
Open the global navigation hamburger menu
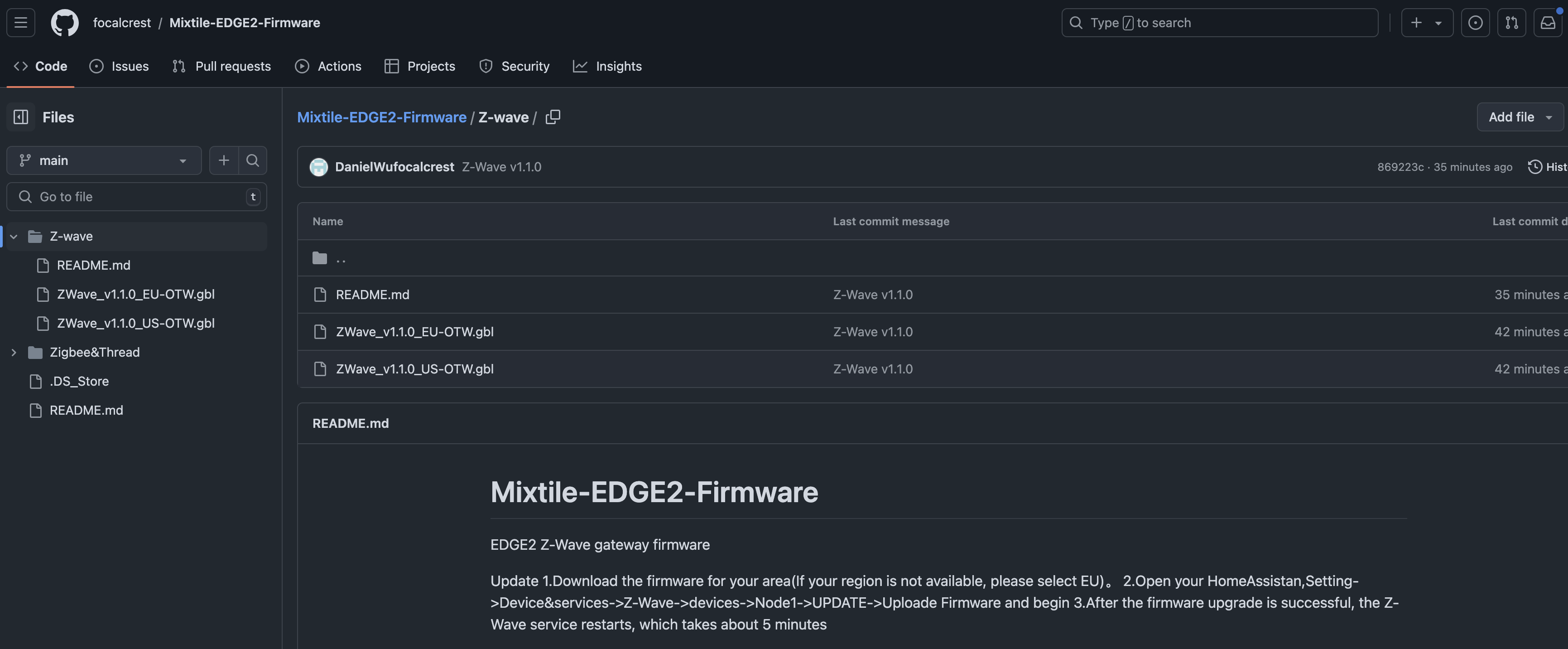[21, 23]
